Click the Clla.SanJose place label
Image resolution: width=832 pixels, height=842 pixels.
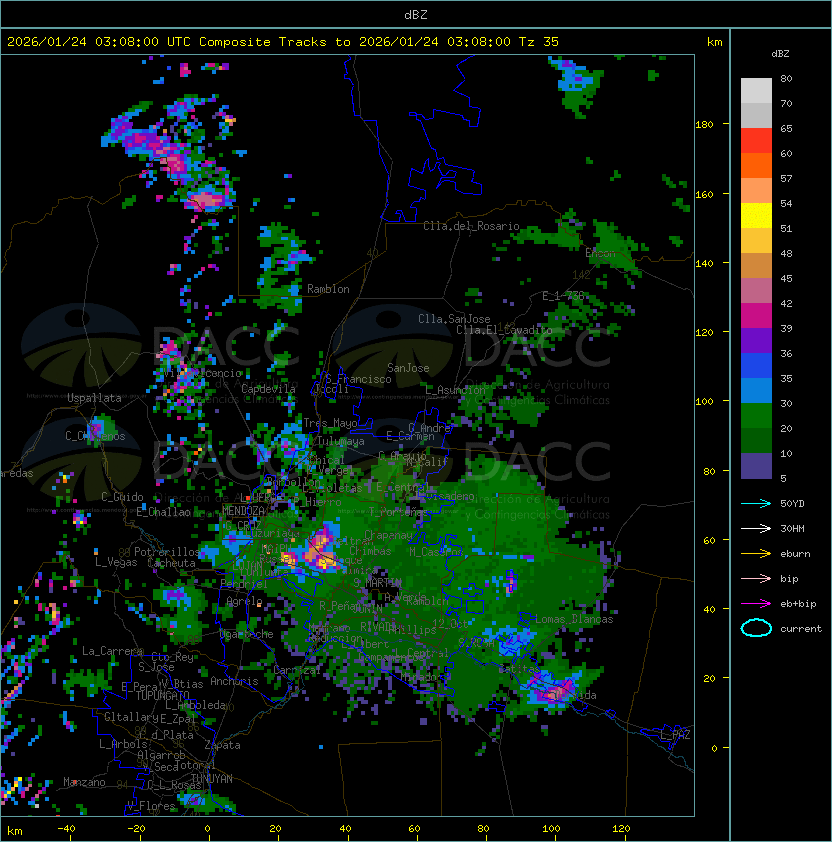coord(454,319)
